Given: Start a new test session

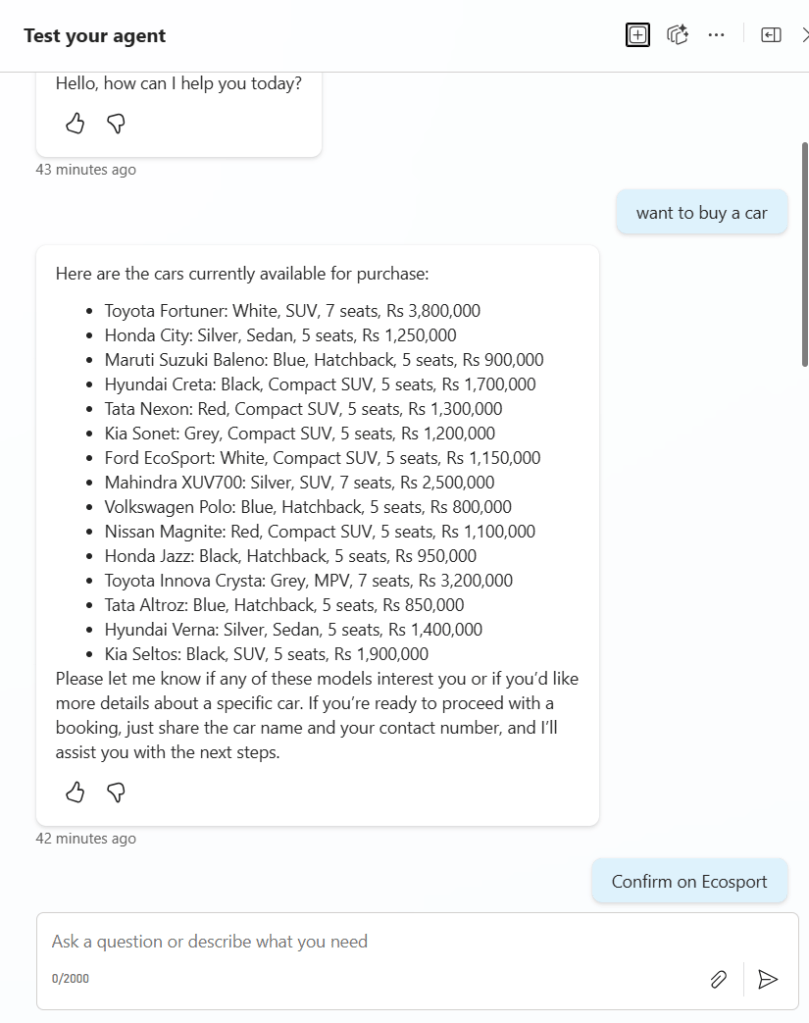Looking at the screenshot, I should pyautogui.click(x=637, y=35).
